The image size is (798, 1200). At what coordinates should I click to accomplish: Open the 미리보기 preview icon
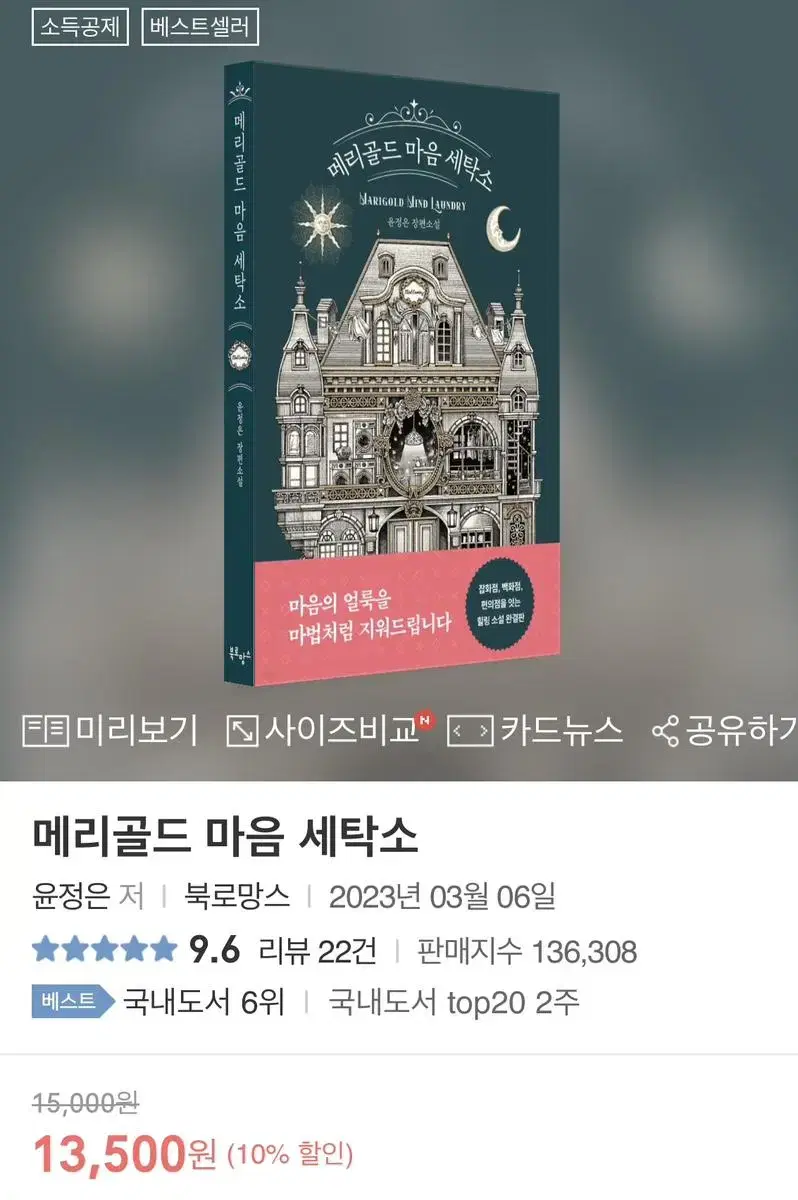coord(46,731)
